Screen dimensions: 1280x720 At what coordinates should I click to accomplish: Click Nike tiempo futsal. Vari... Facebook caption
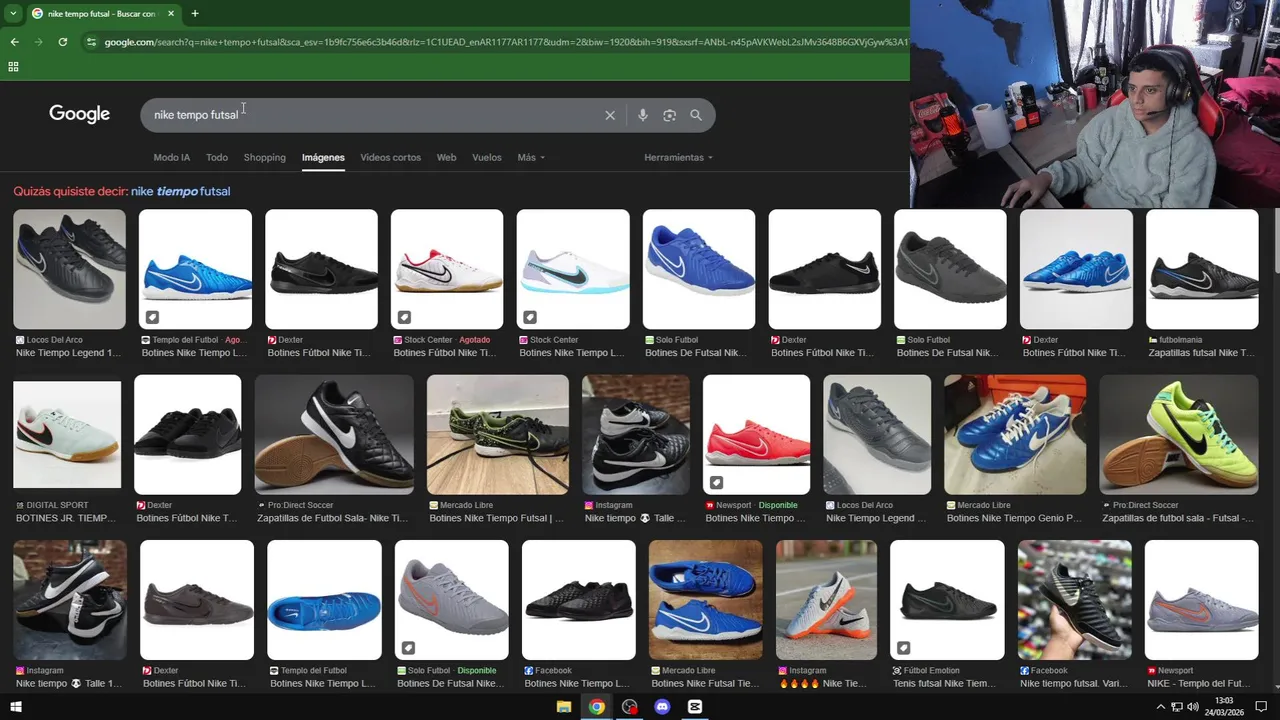point(1074,684)
